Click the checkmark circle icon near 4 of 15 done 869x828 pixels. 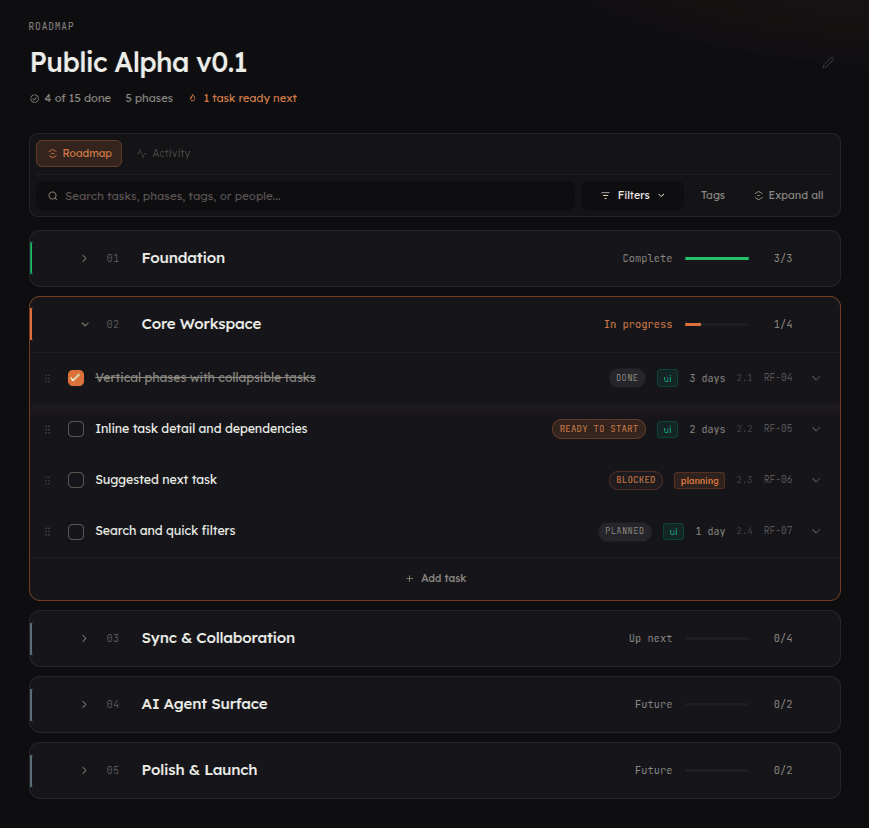pyautogui.click(x=34, y=99)
